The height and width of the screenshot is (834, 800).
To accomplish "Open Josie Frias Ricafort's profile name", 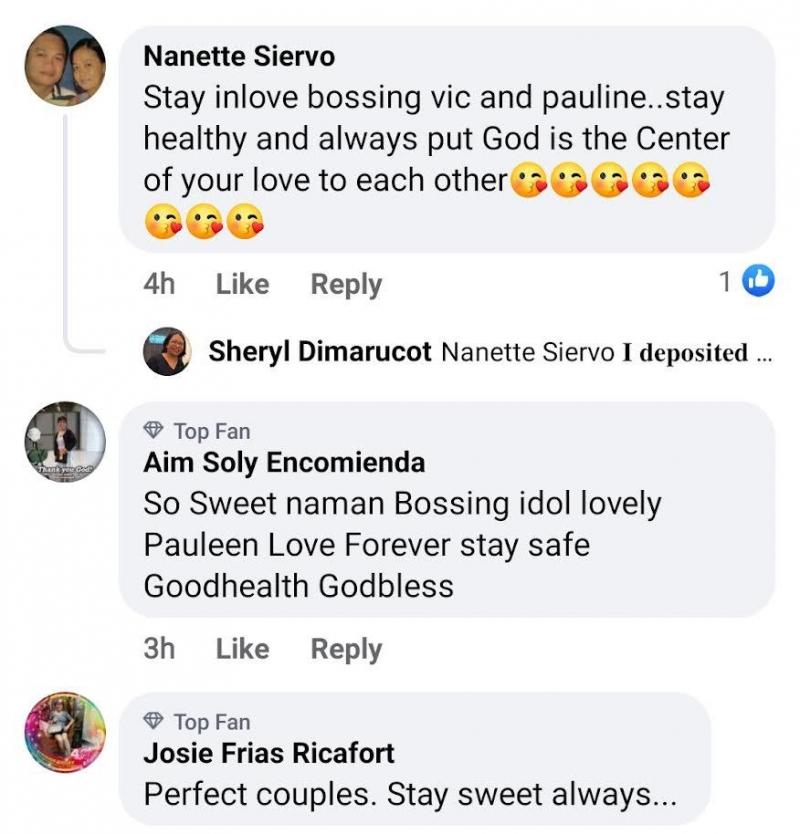I will (269, 752).
